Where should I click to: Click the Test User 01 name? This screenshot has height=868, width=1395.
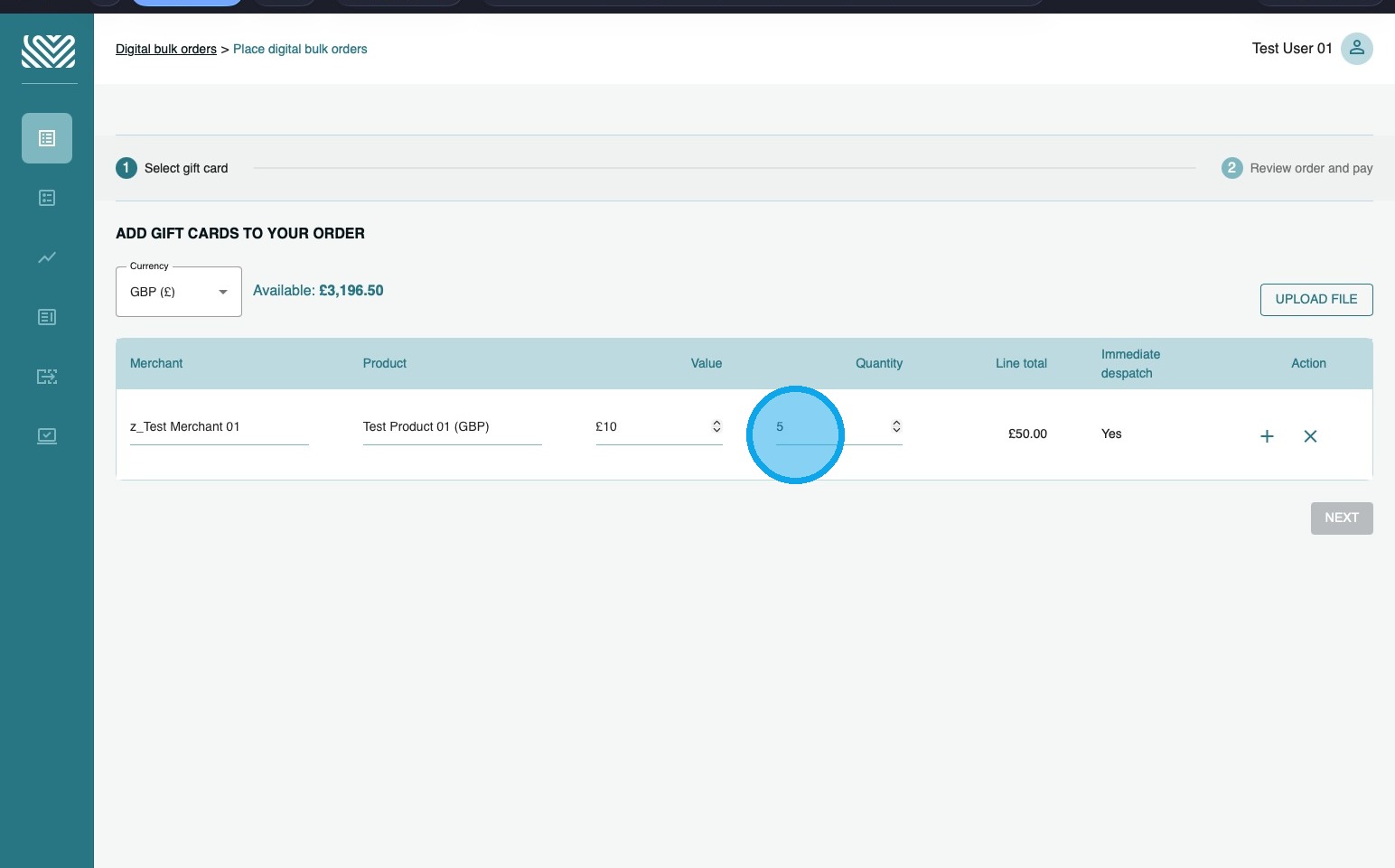tap(1292, 49)
